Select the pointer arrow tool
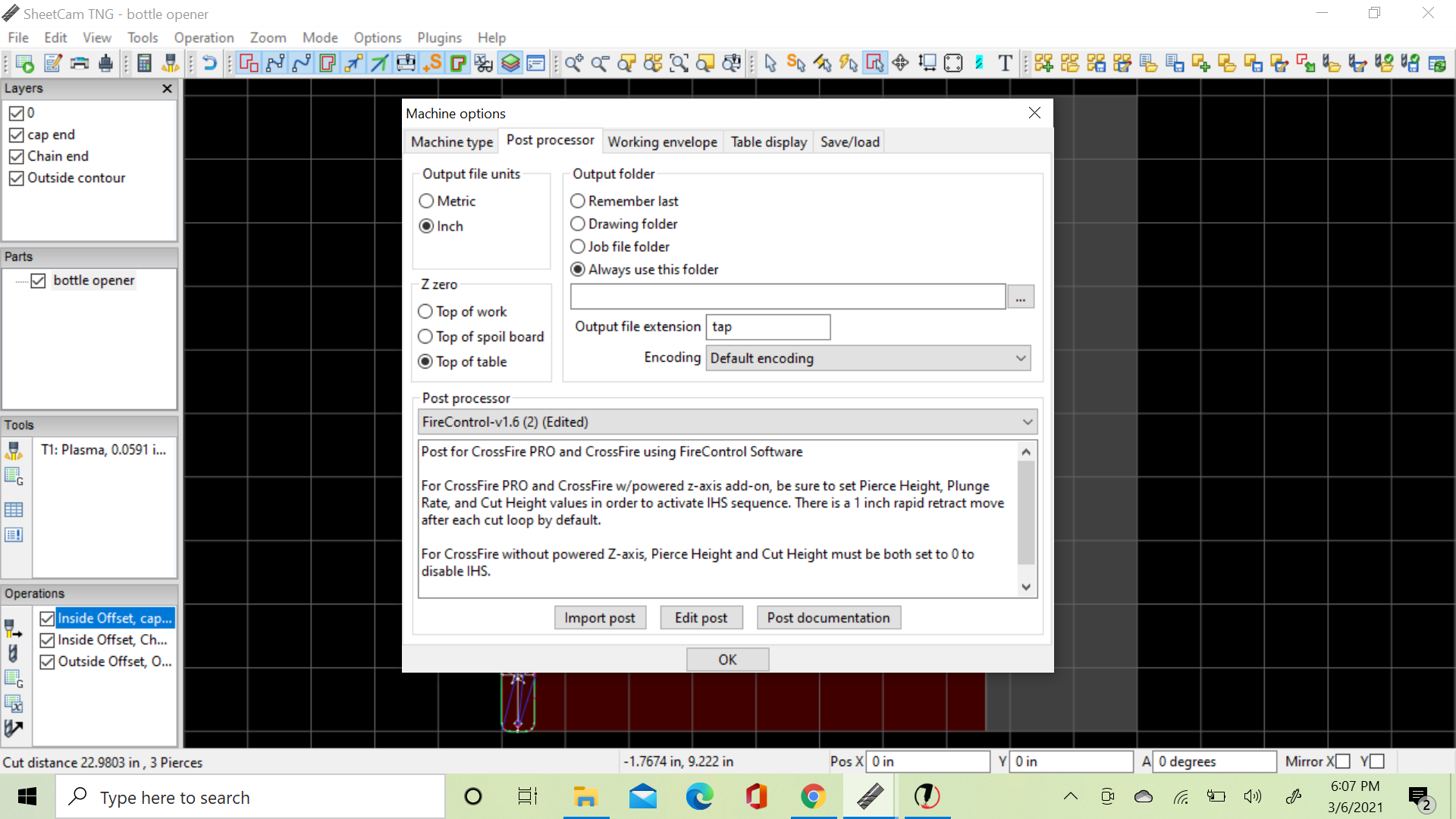The height and width of the screenshot is (819, 1456). (x=770, y=63)
